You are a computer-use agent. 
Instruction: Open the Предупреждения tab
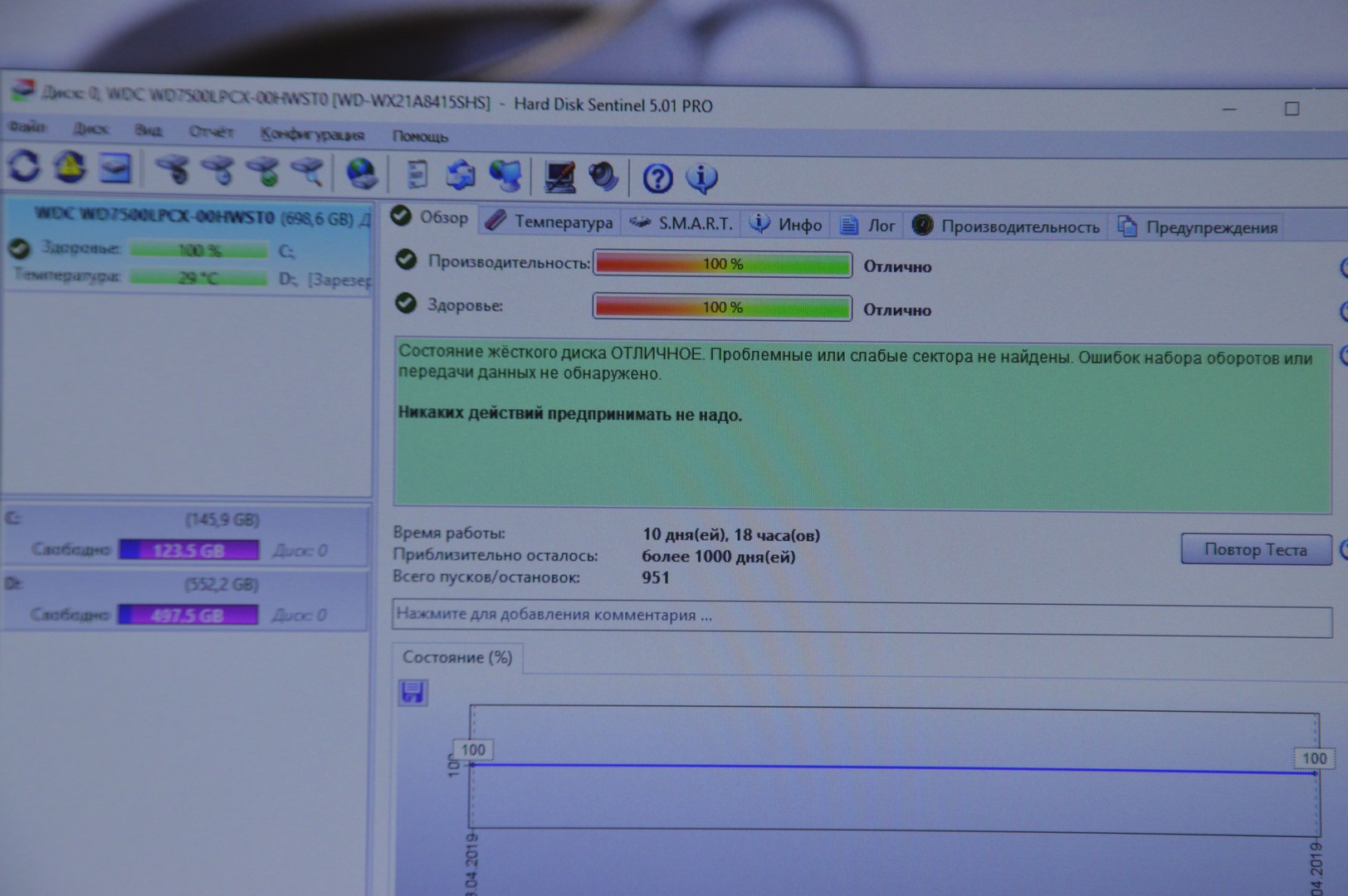[1199, 227]
